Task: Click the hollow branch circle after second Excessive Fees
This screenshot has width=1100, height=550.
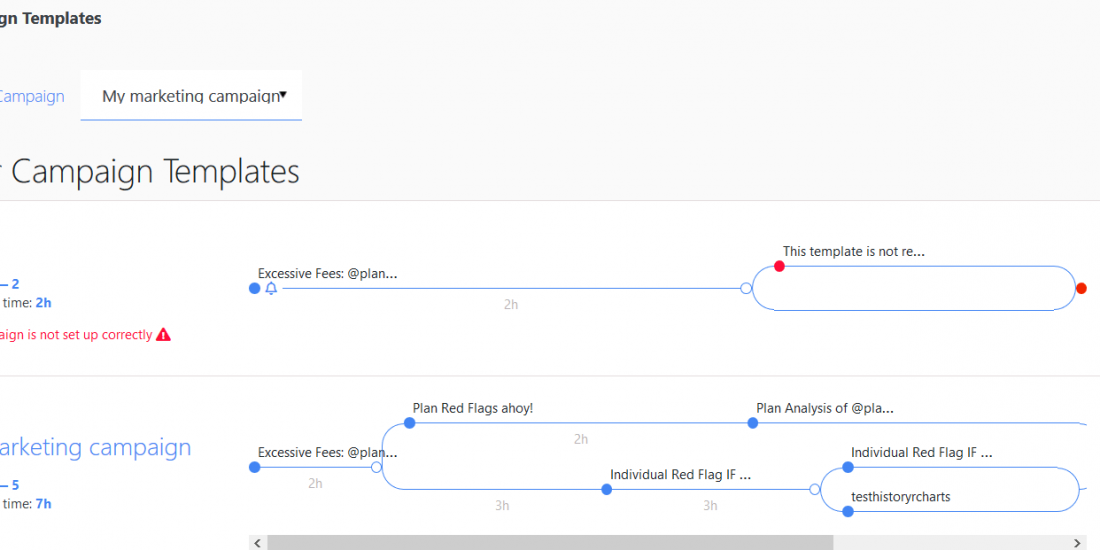Action: coord(376,467)
